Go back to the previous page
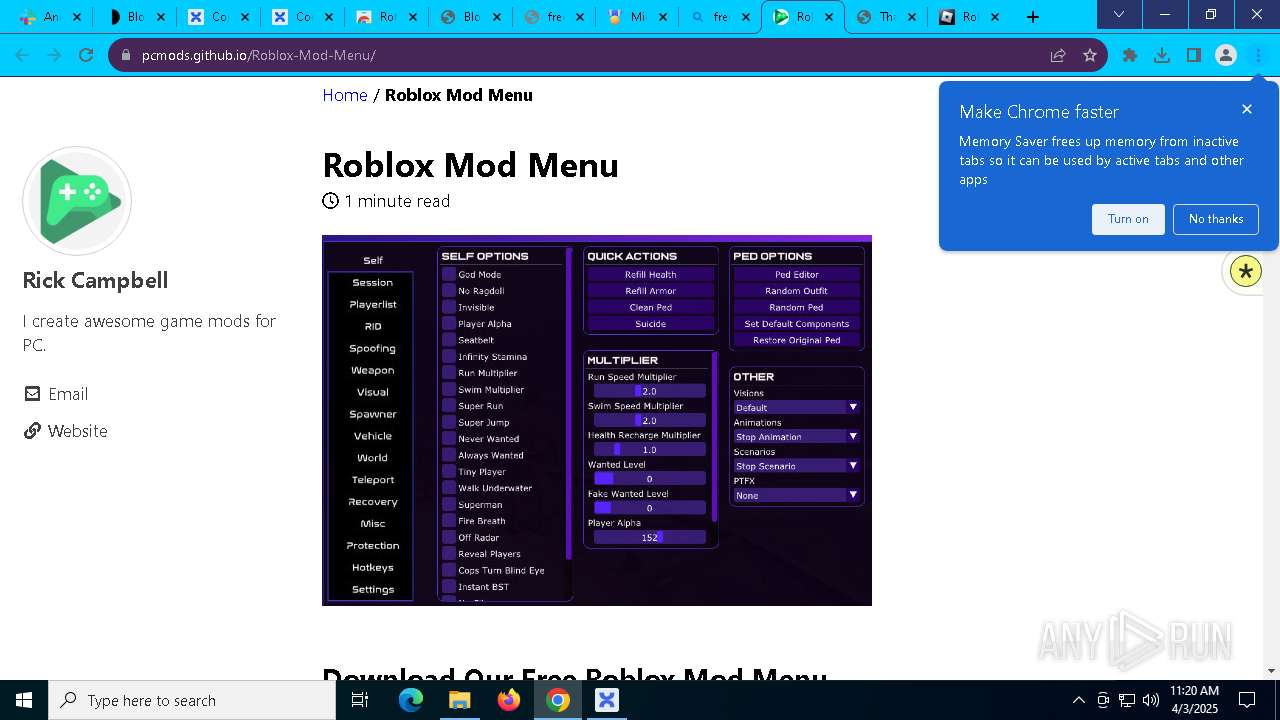The height and width of the screenshot is (720, 1280). (22, 55)
